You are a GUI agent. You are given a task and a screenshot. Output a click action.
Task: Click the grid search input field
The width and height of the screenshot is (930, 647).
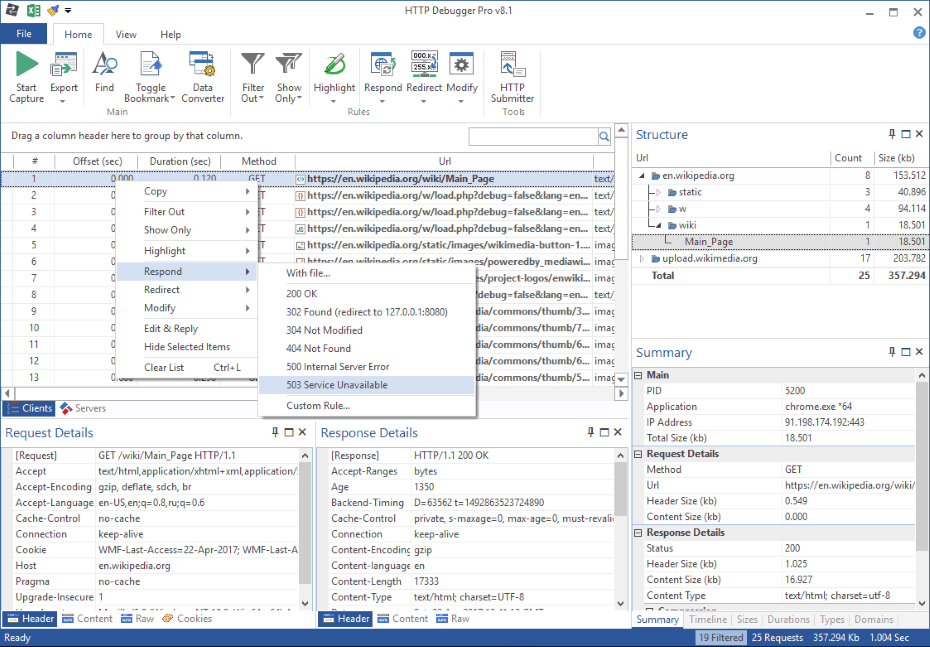click(x=533, y=136)
